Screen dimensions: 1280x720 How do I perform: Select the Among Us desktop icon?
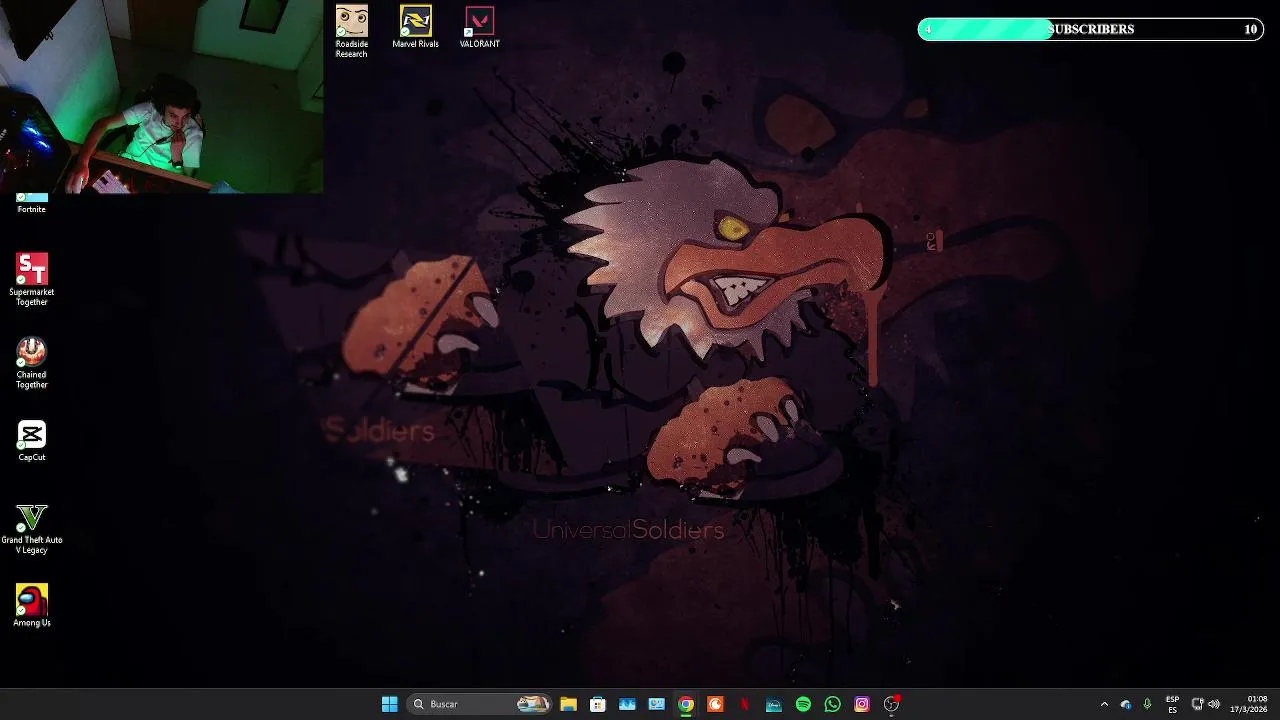click(31, 605)
